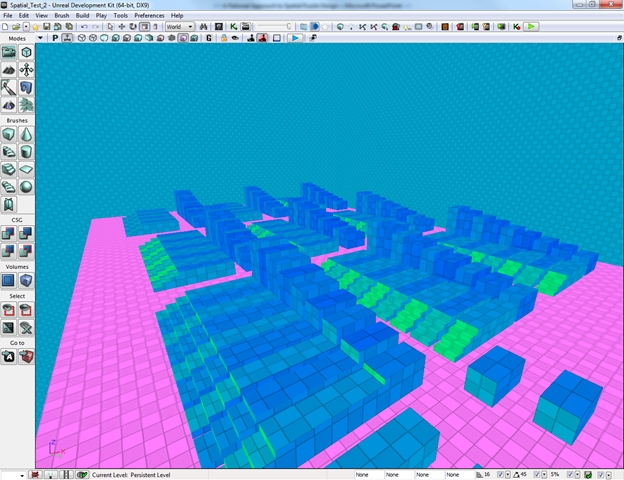Click CSG Deintersect button
The width and height of the screenshot is (624, 480).
[26, 251]
